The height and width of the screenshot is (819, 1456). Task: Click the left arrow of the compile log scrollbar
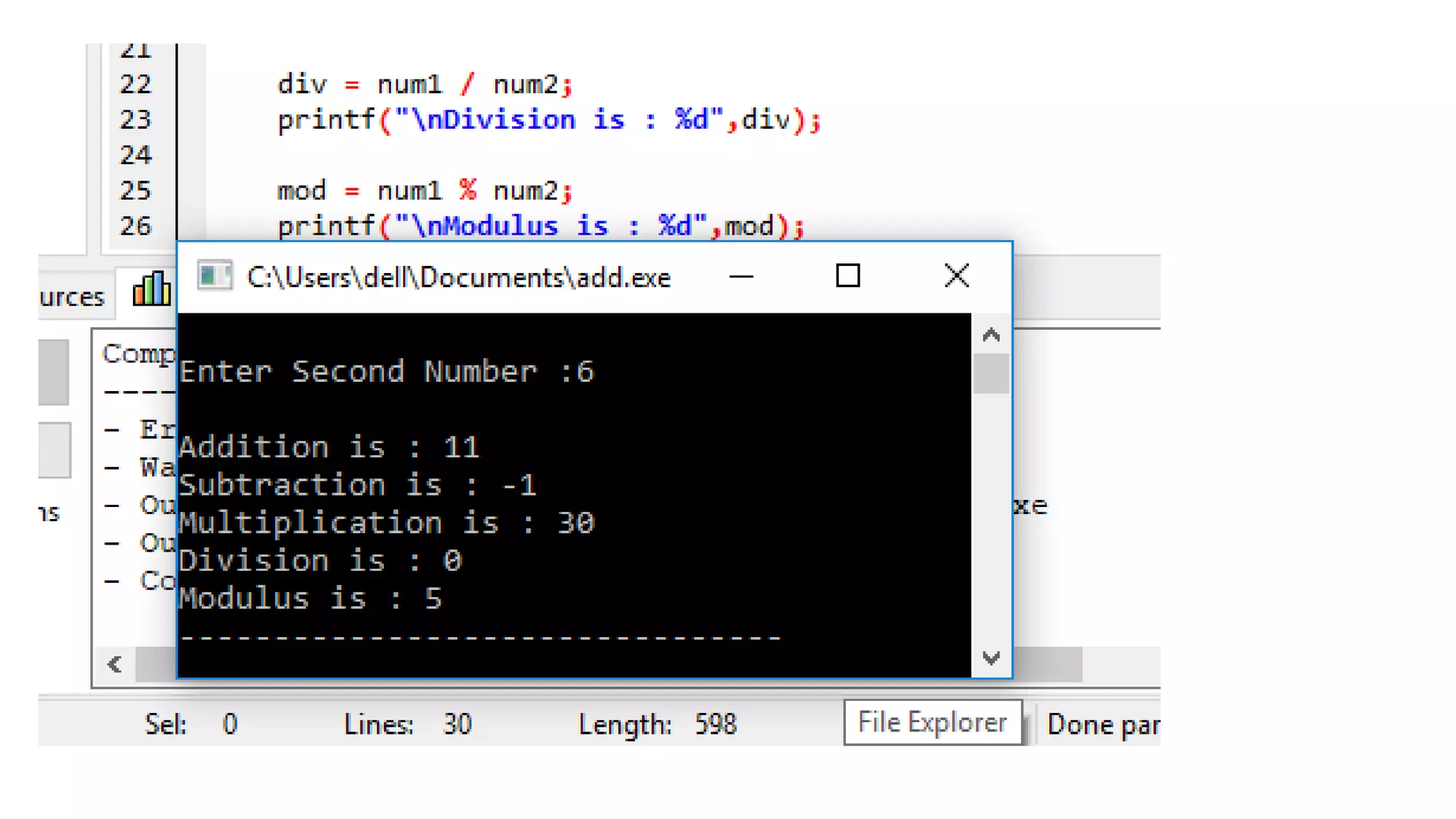tap(114, 665)
